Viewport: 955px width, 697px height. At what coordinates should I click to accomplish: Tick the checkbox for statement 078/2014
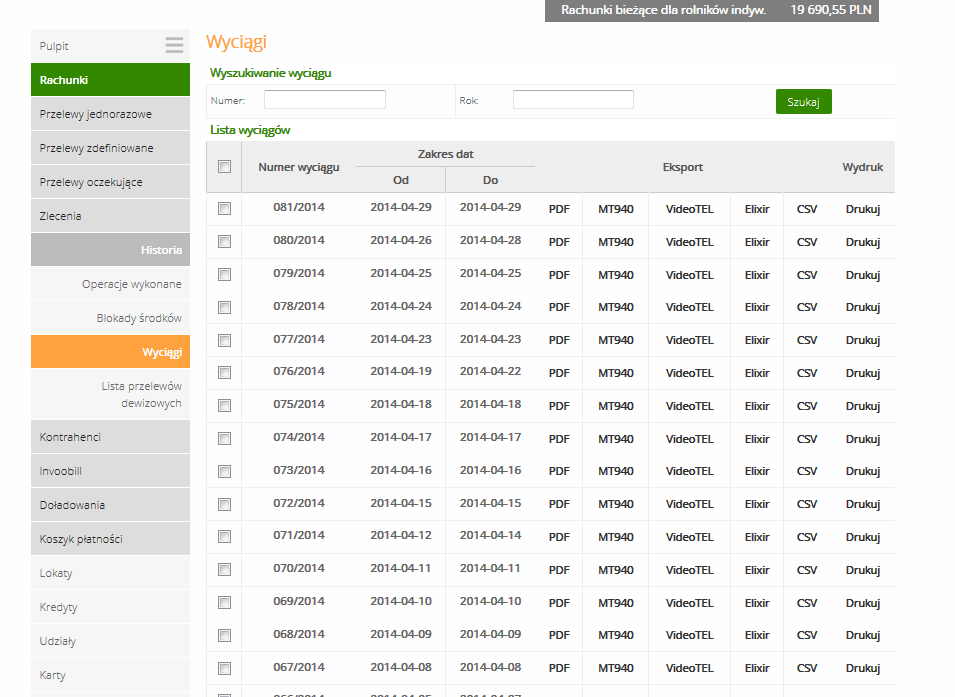pos(225,307)
